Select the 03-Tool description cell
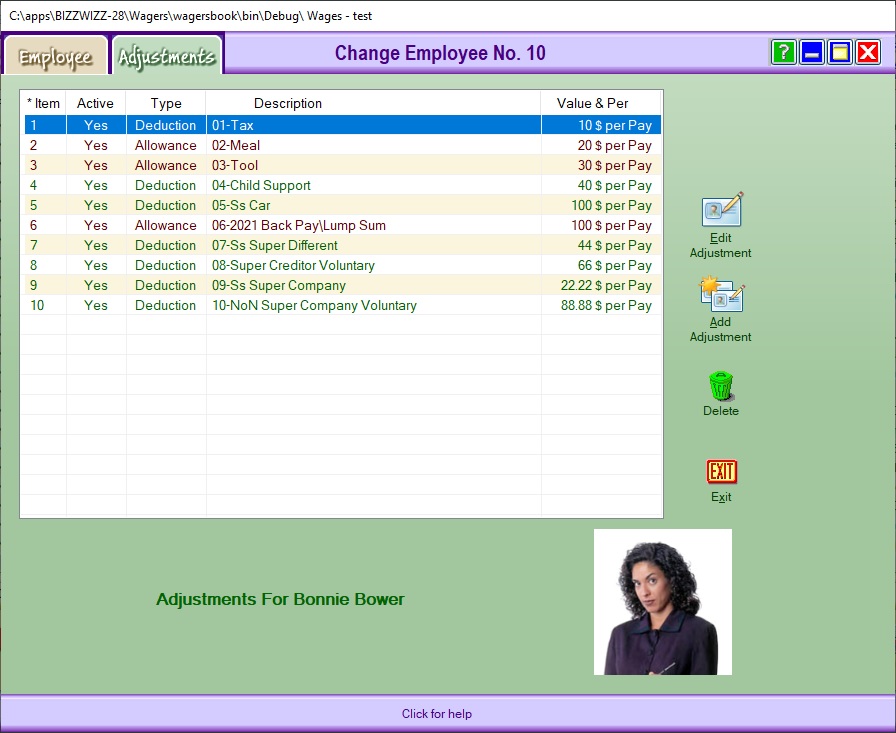 tap(374, 165)
